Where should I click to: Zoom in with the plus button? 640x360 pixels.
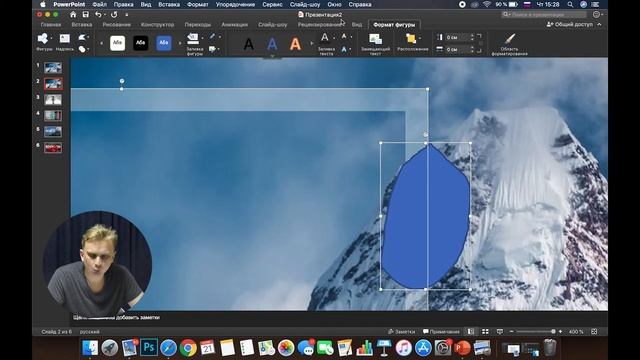[560, 331]
